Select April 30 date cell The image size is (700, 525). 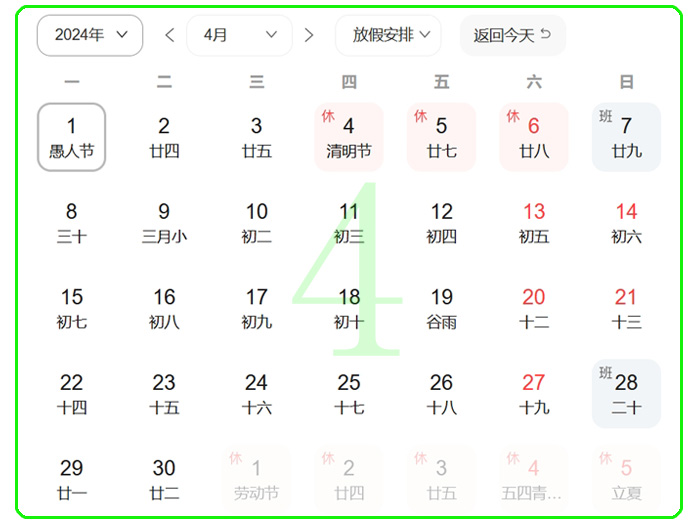[x=164, y=478]
